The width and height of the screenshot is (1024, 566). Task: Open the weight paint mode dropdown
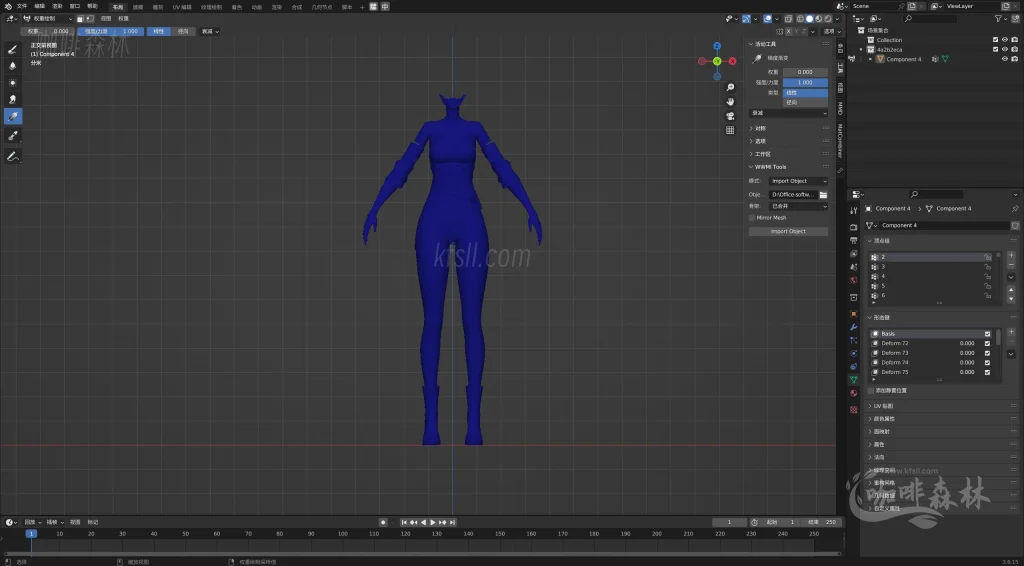click(x=47, y=19)
